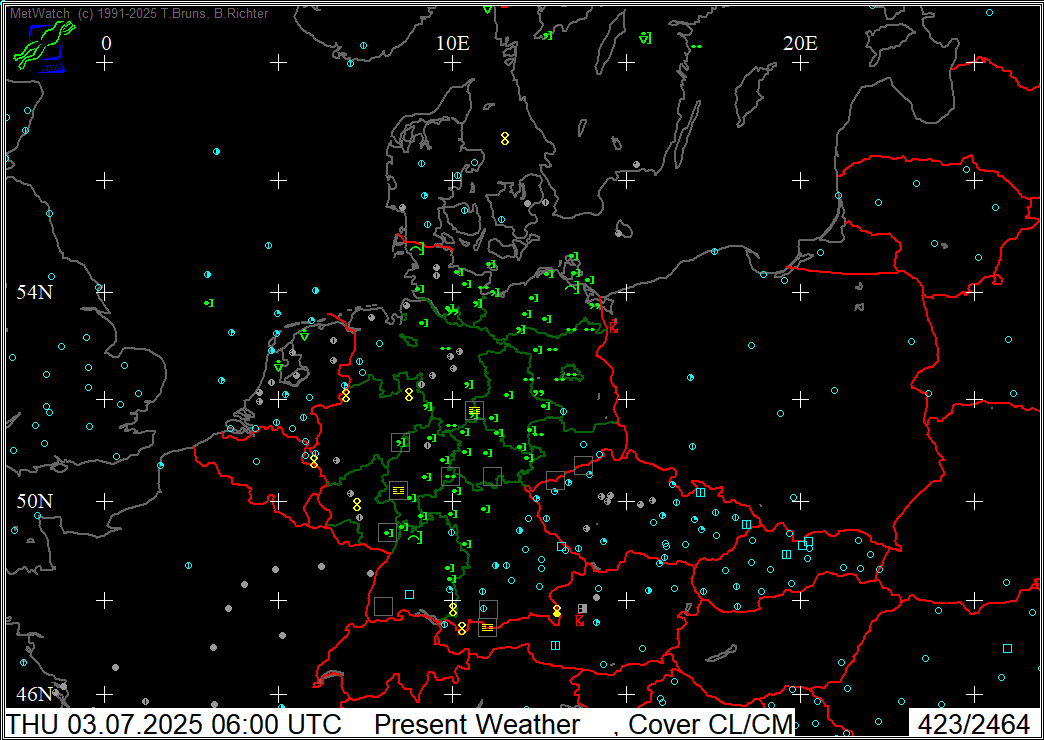Click the 'Present Weather' label
The width and height of the screenshot is (1044, 740).
coord(477,723)
